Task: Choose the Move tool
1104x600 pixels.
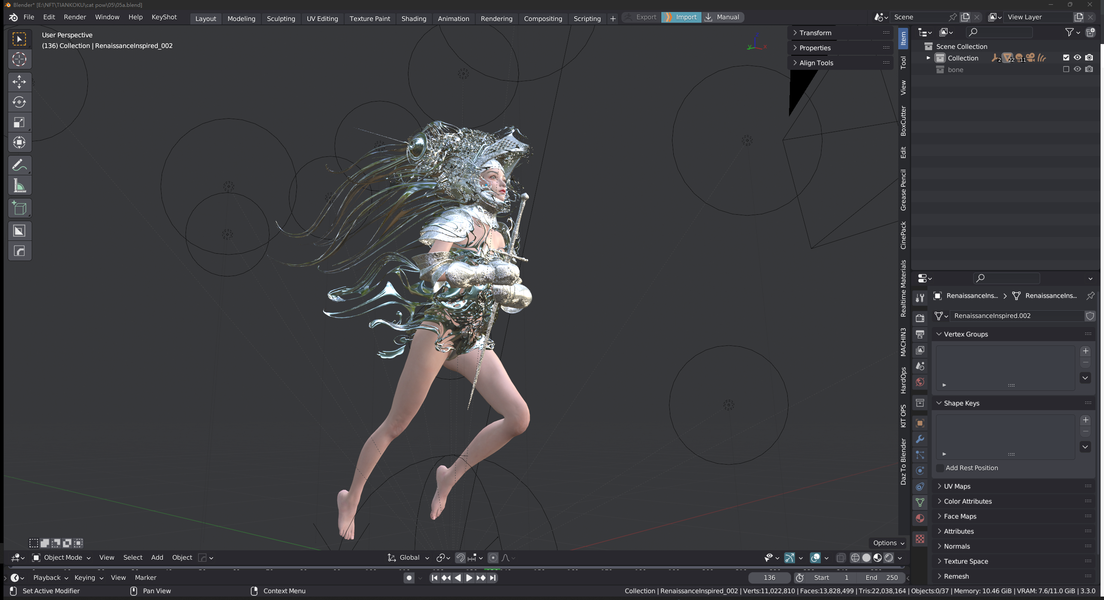Action: pyautogui.click(x=19, y=82)
